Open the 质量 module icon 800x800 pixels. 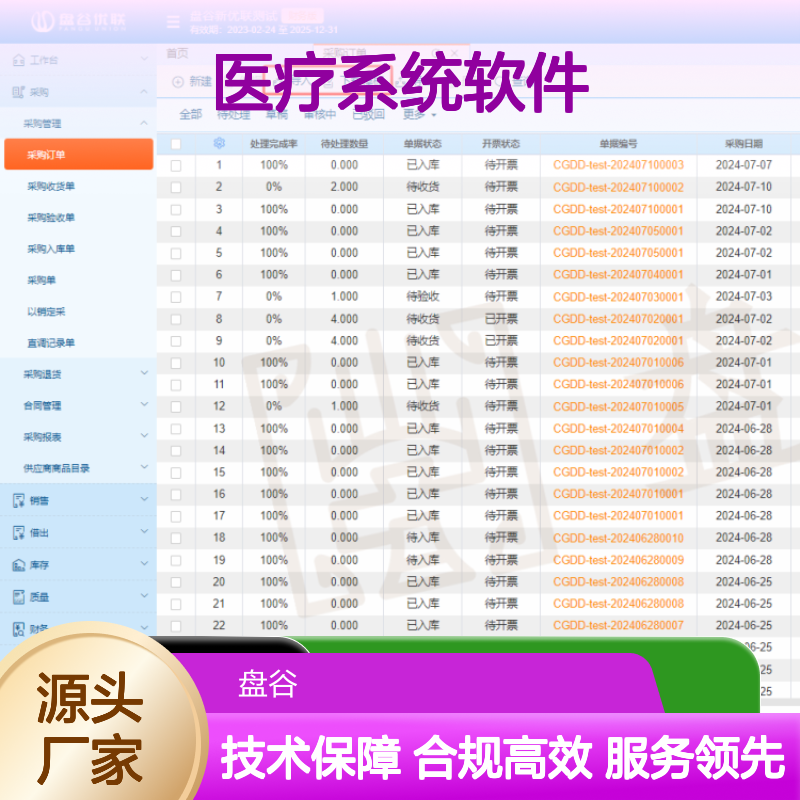[x=18, y=597]
